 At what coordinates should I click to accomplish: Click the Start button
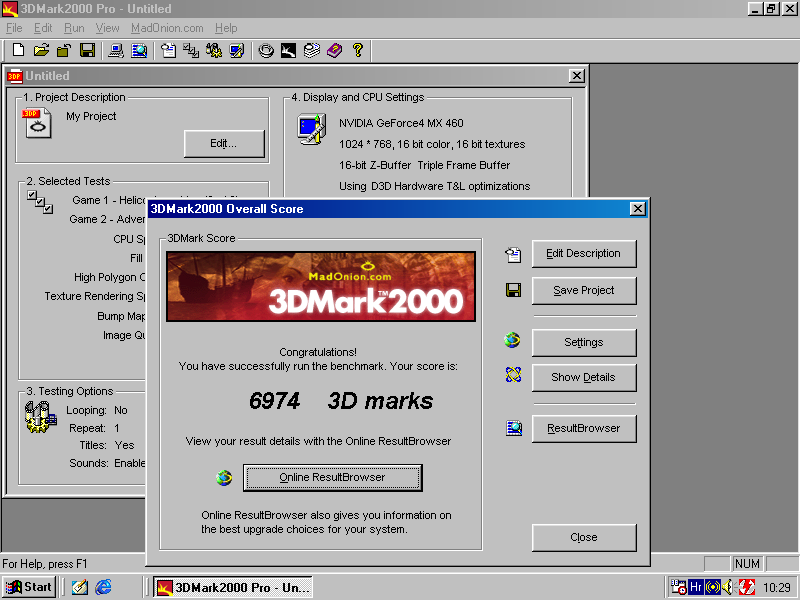(29, 587)
